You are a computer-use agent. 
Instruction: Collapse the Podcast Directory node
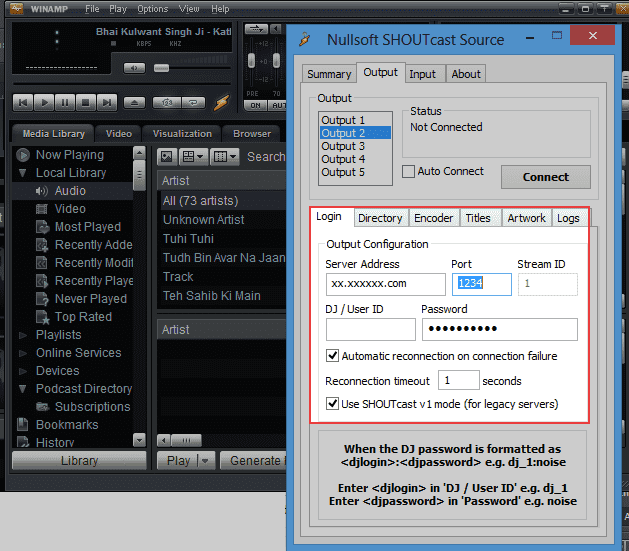[23, 389]
